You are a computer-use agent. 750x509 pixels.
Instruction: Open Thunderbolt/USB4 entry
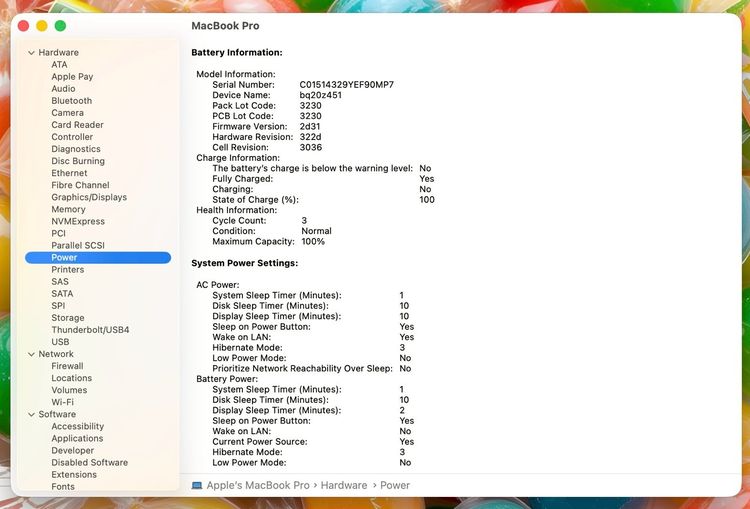tap(90, 330)
